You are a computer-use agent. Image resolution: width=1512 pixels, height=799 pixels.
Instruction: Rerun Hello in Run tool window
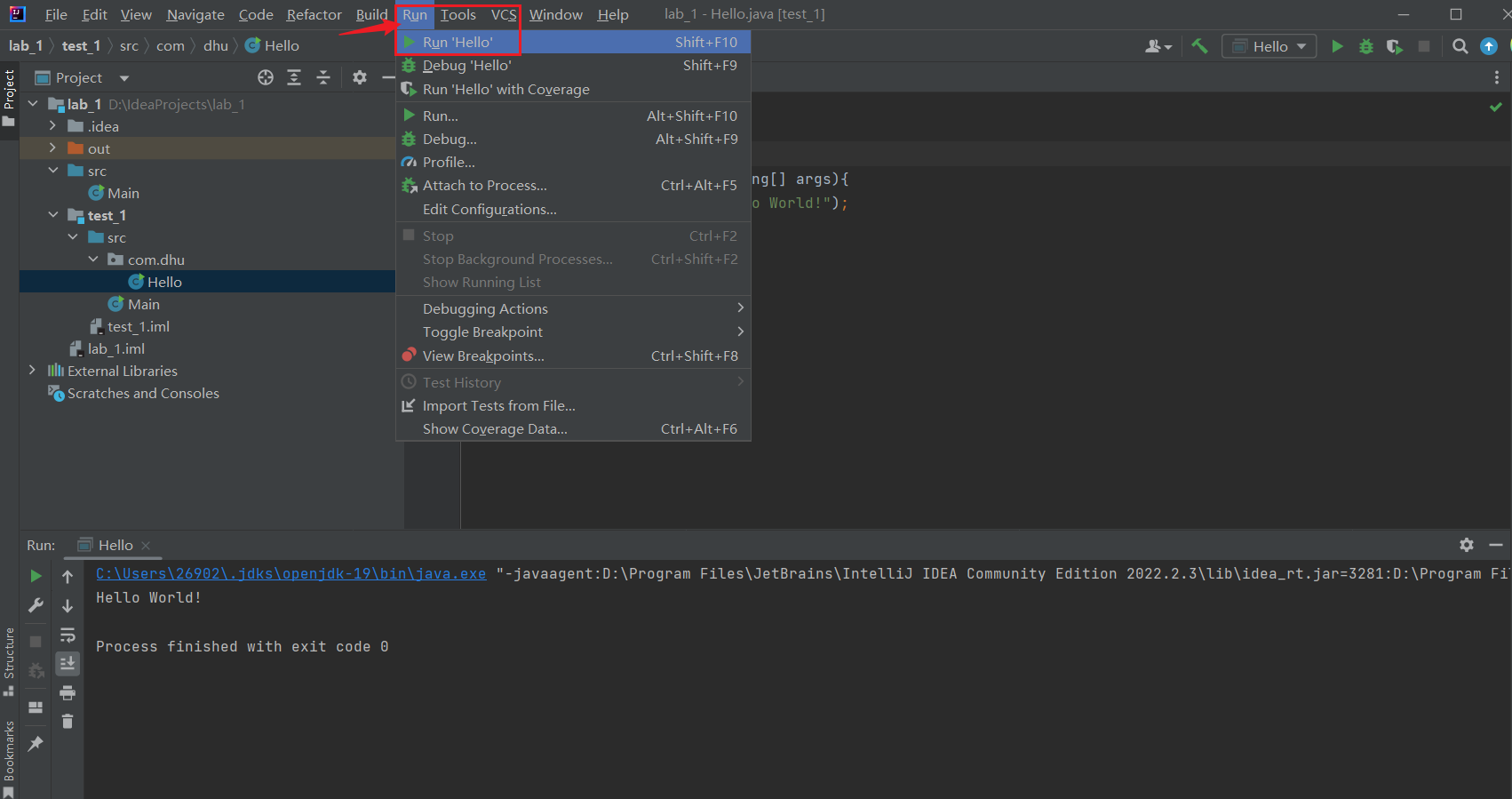point(36,576)
